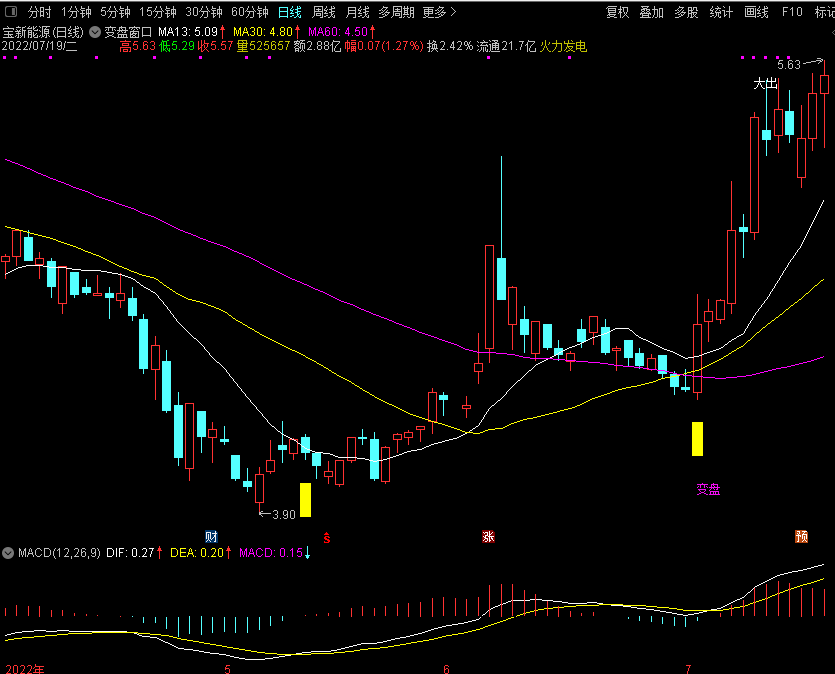The height and width of the screenshot is (674, 835).
Task: Click the 火力发电 sector link
Action: tap(563, 46)
